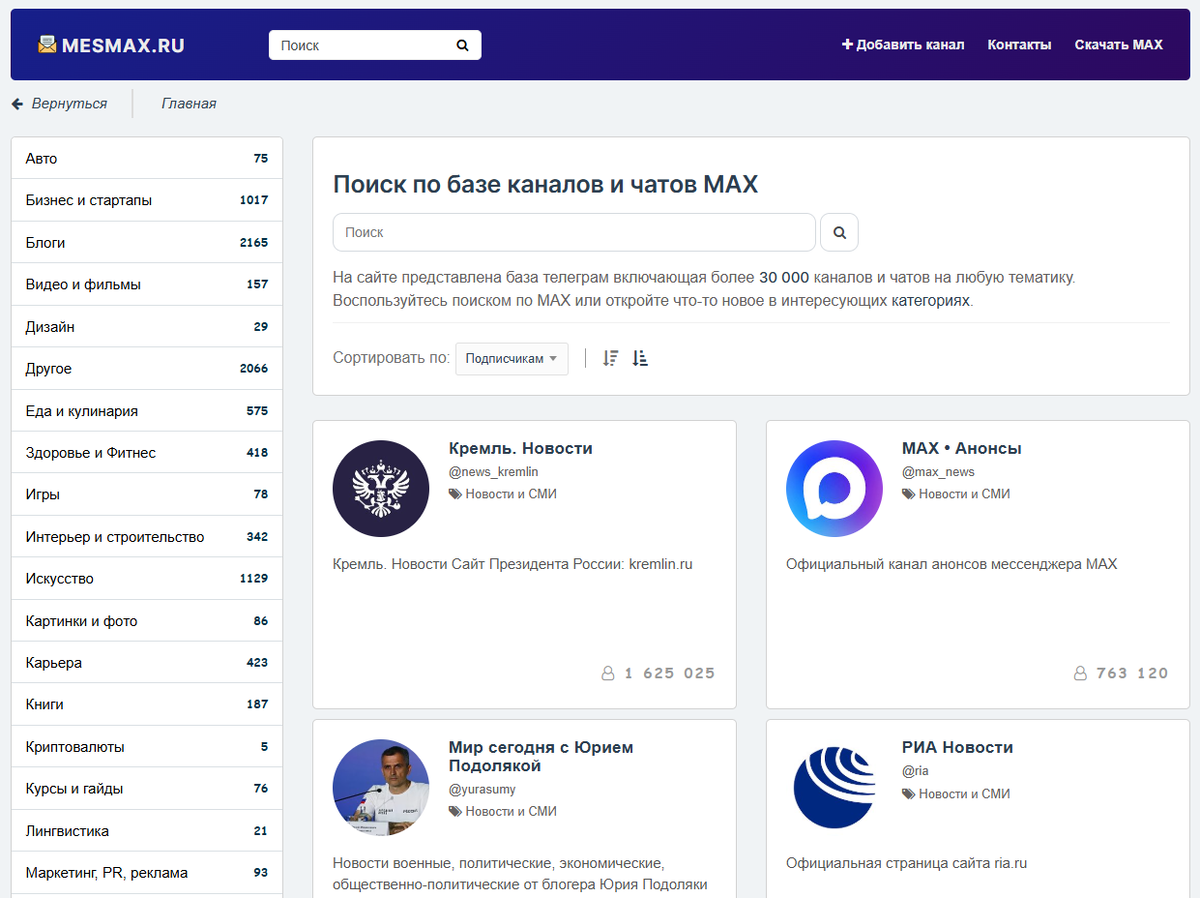Click subscriber count 1 625 025

coord(670,674)
